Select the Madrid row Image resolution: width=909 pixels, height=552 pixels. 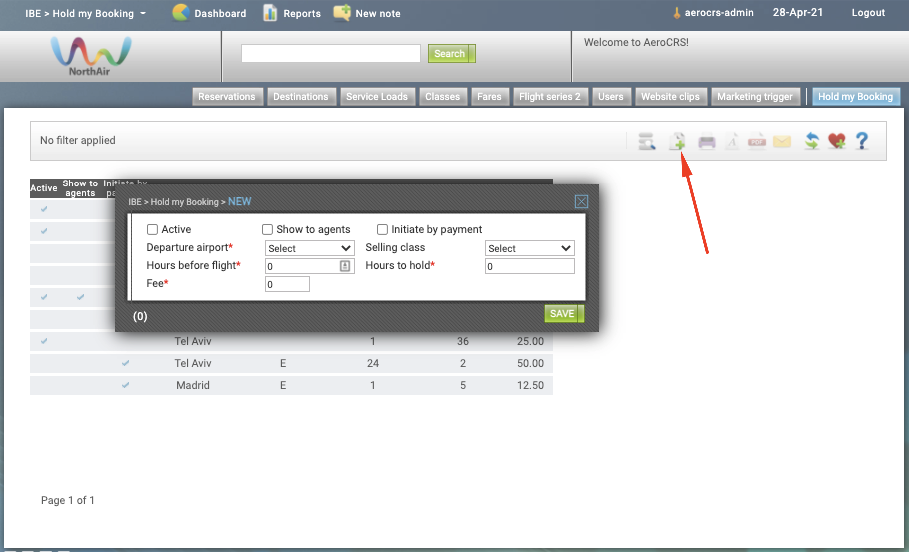[291, 385]
